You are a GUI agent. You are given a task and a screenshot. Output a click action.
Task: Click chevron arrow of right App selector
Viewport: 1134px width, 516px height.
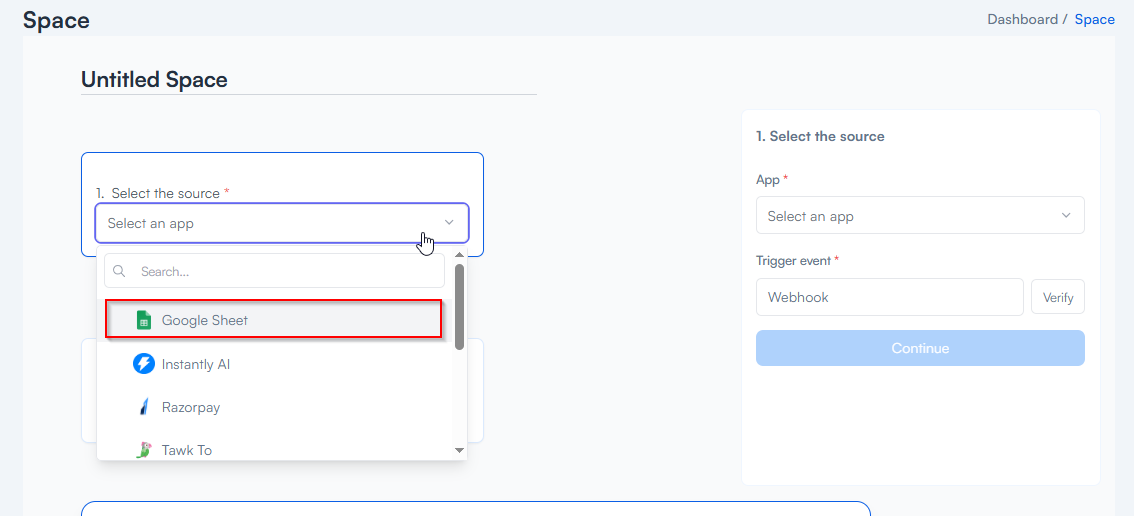(1066, 216)
